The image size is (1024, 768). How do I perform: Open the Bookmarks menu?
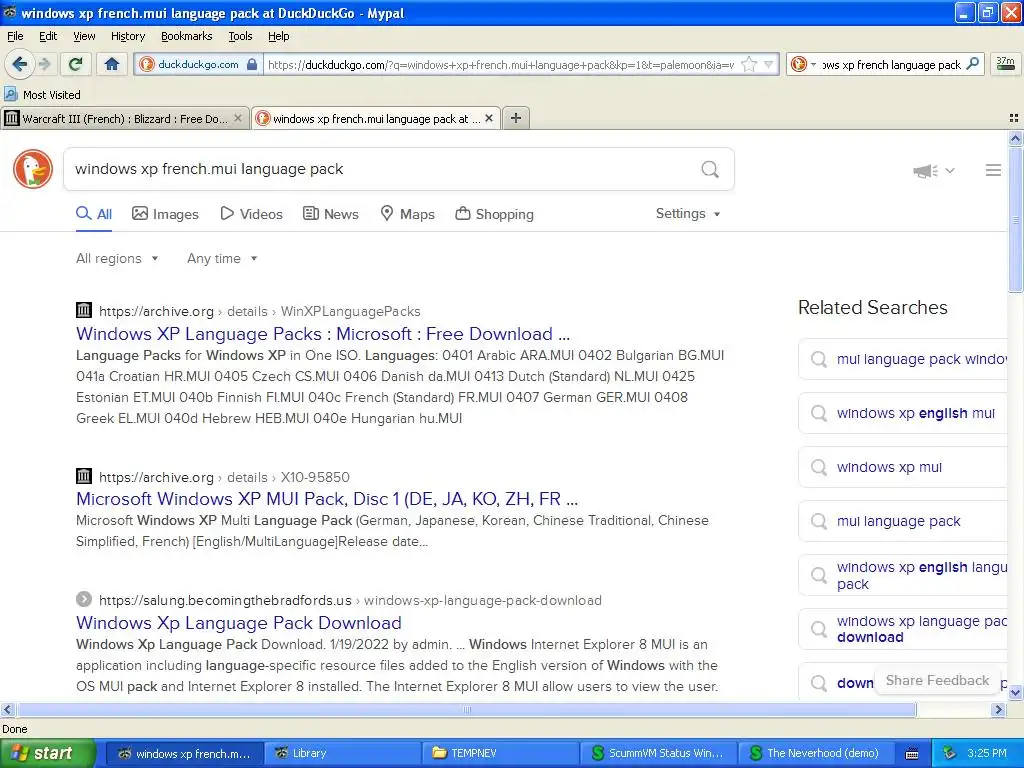[x=186, y=36]
